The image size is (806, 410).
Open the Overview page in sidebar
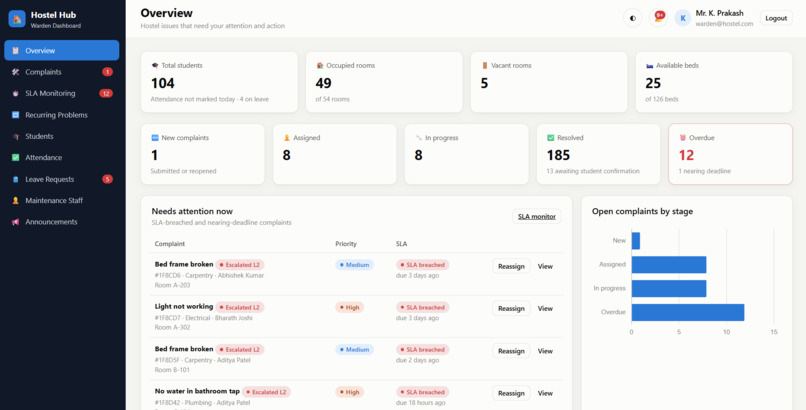pyautogui.click(x=62, y=51)
